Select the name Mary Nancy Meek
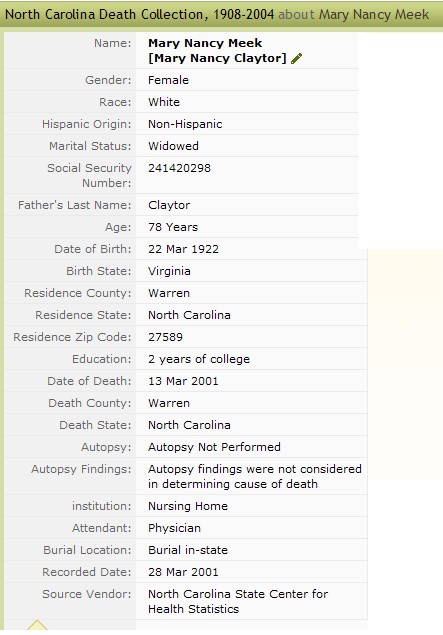Viewport: 443px width, 635px height. tap(205, 43)
